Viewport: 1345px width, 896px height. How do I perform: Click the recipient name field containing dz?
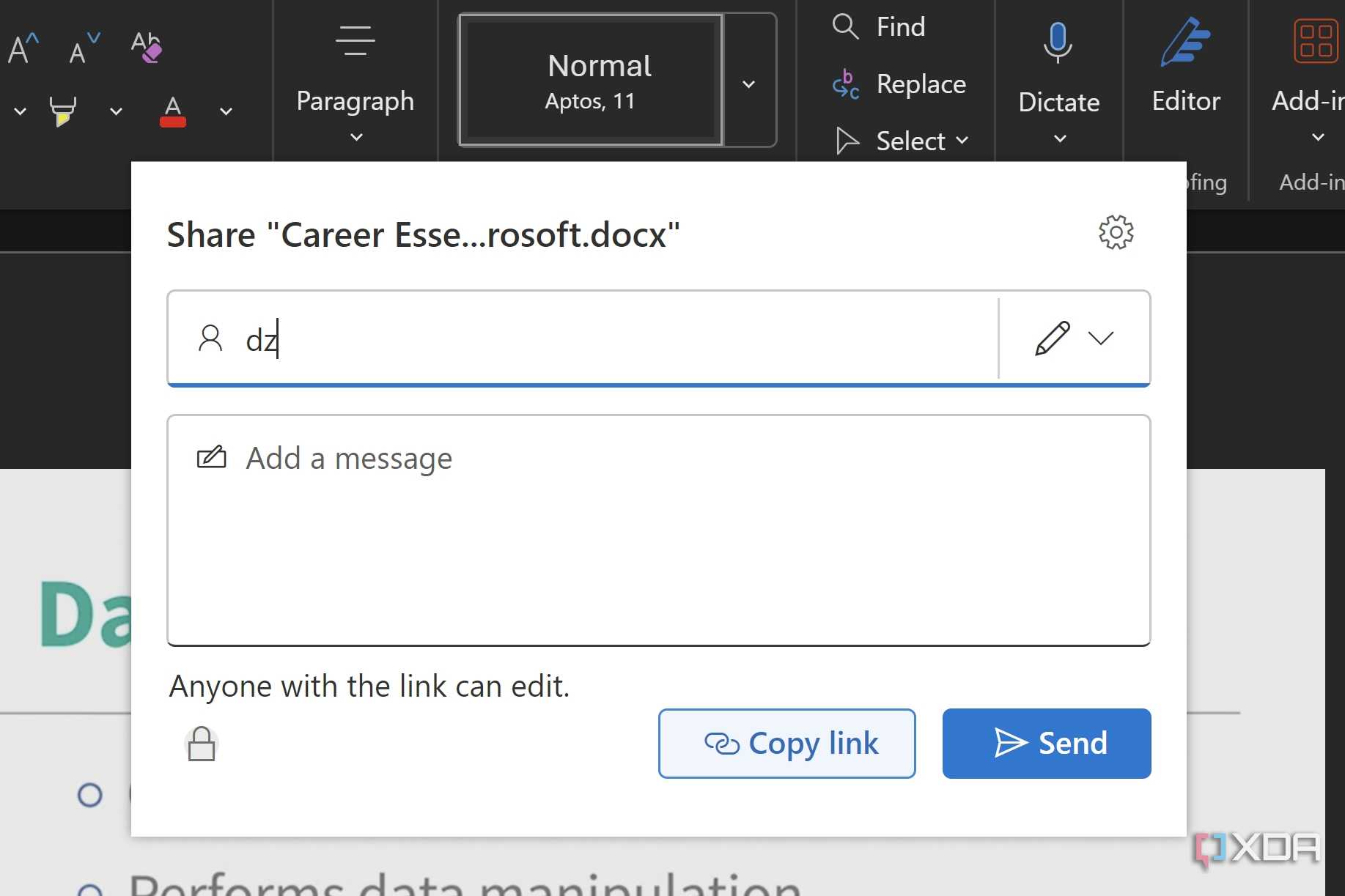coord(583,339)
